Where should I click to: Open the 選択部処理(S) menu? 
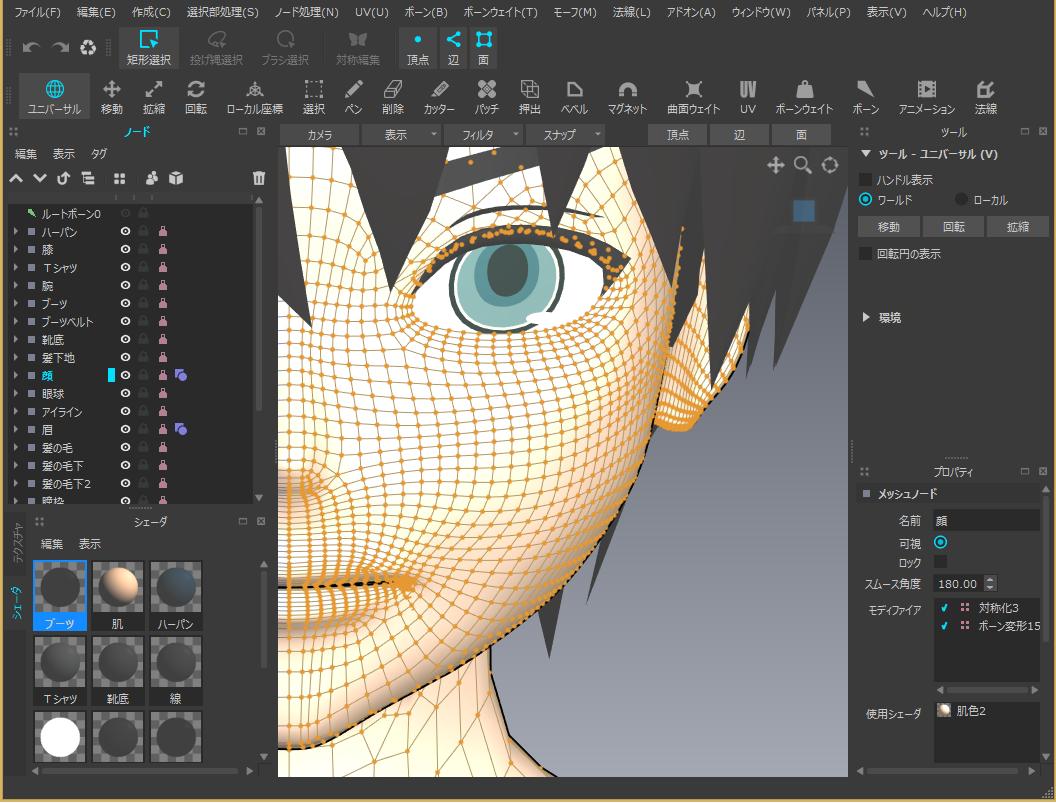click(x=222, y=12)
